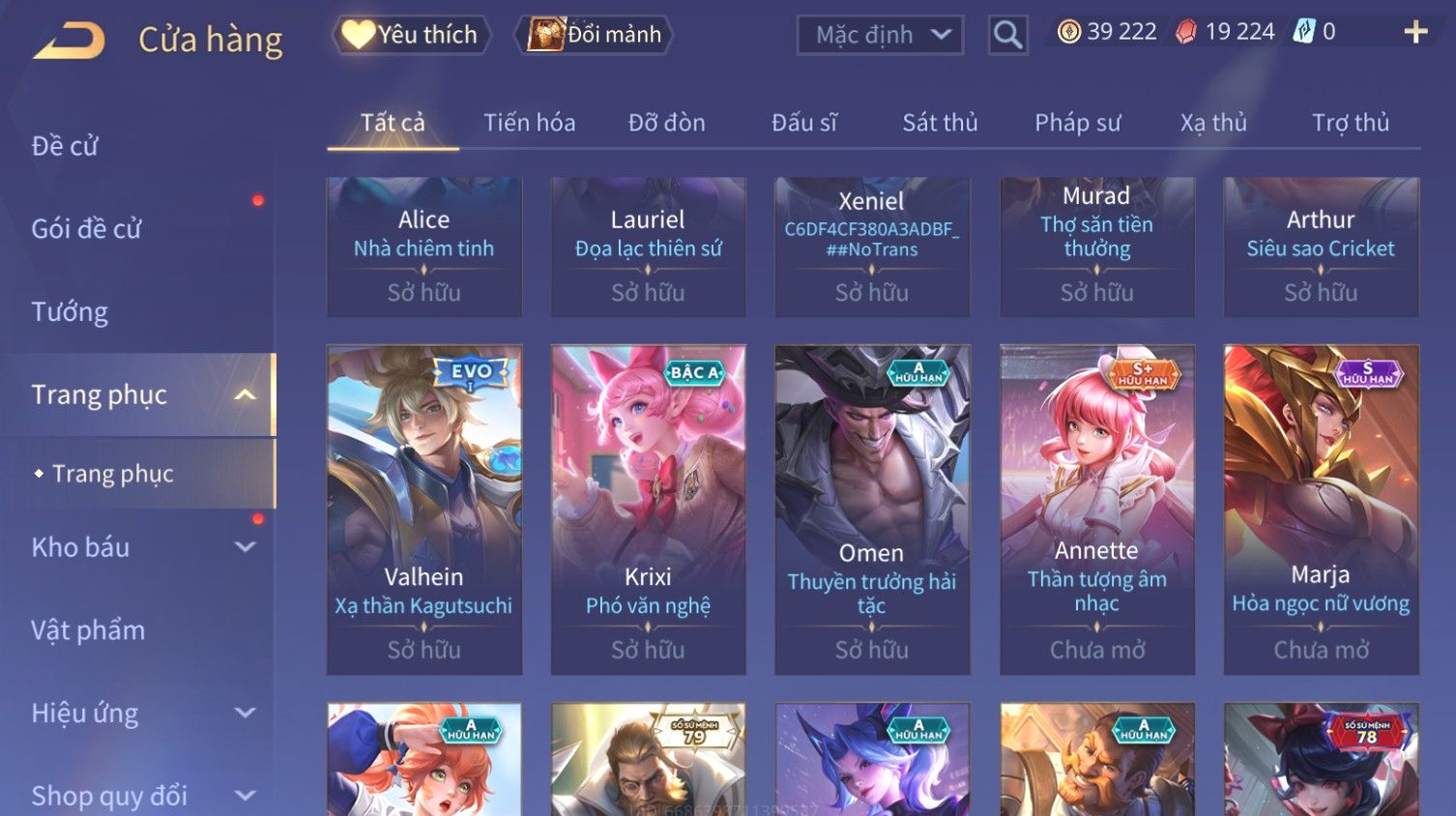
Task: Open Đổi mảnh fragment exchange
Action: tap(595, 35)
